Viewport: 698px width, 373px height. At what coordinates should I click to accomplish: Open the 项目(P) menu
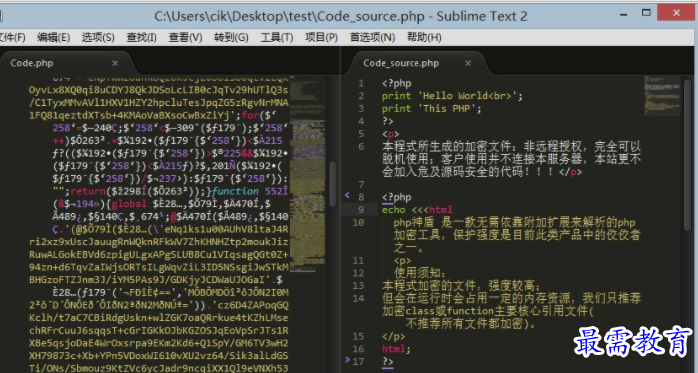[321, 37]
